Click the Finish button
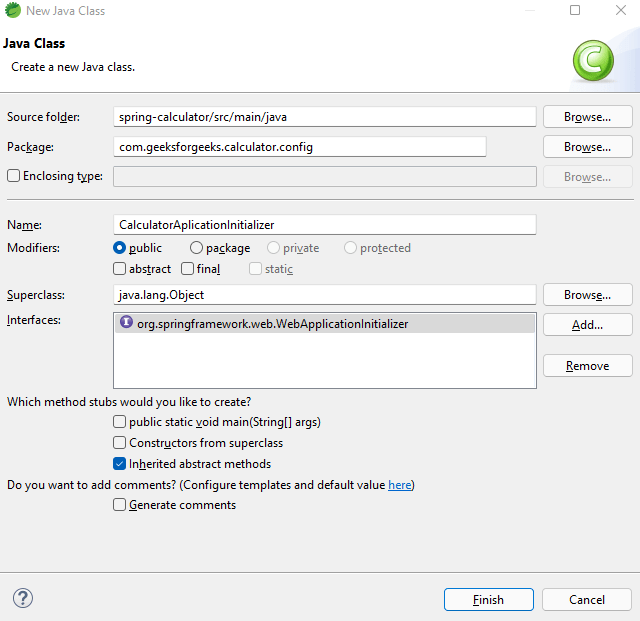This screenshot has width=640, height=621. coord(488,600)
